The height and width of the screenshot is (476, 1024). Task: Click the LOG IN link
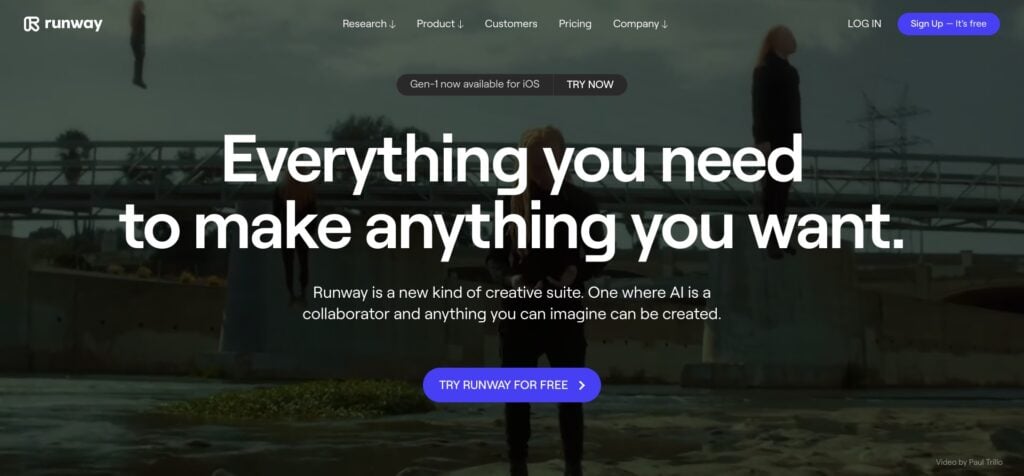[x=864, y=24]
